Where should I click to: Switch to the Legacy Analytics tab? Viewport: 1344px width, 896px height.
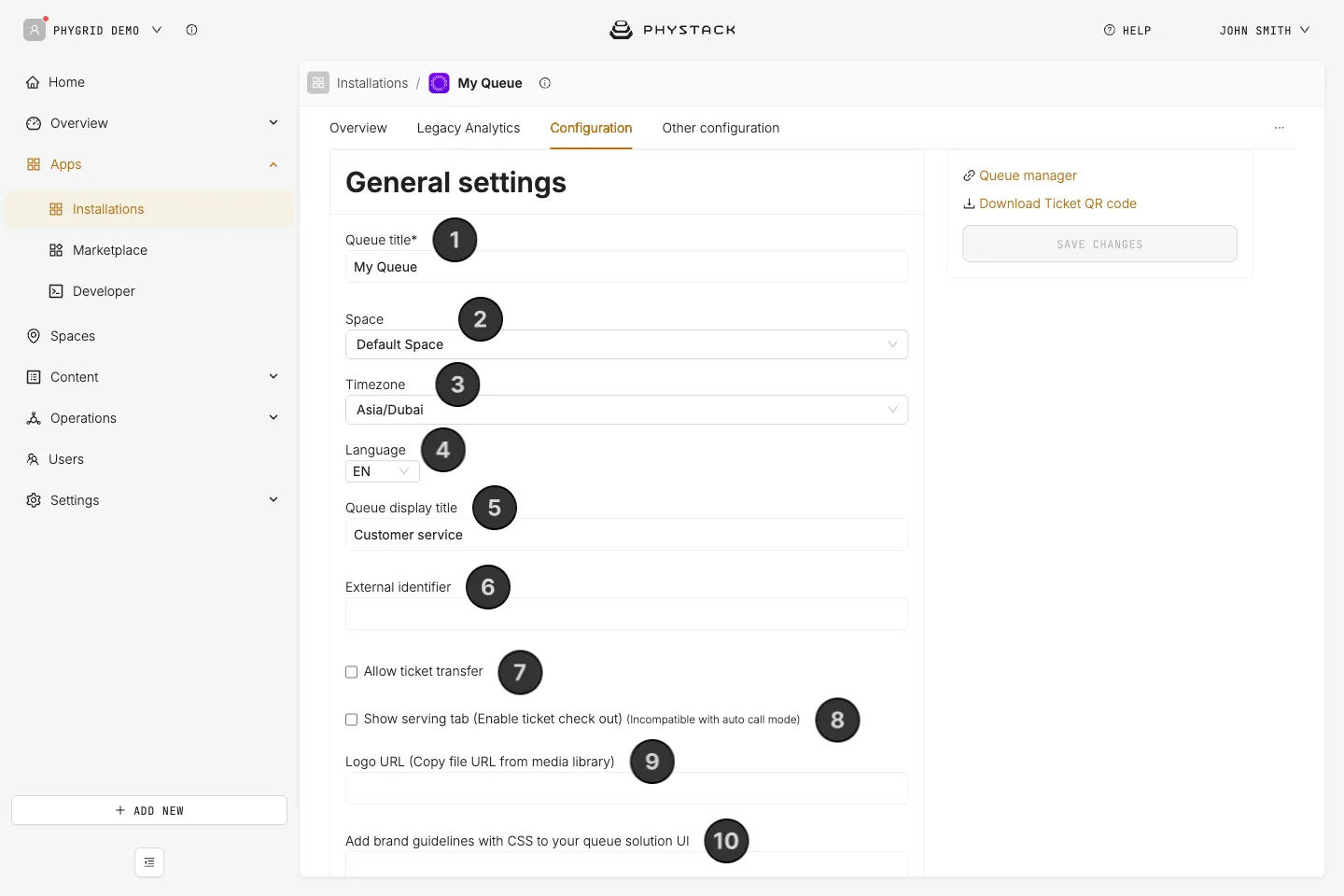(x=469, y=128)
